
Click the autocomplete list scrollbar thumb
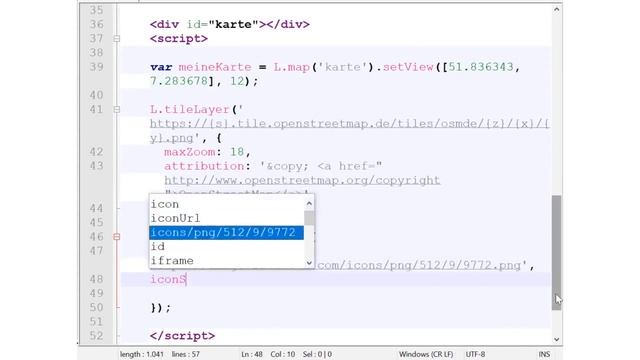pyautogui.click(x=309, y=218)
